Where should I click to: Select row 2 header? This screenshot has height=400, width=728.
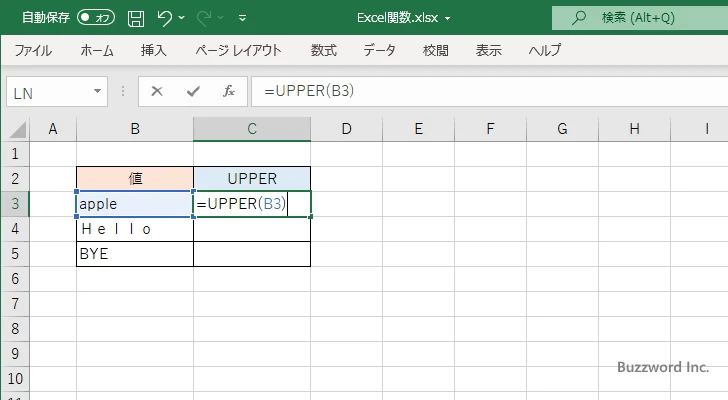click(x=15, y=179)
